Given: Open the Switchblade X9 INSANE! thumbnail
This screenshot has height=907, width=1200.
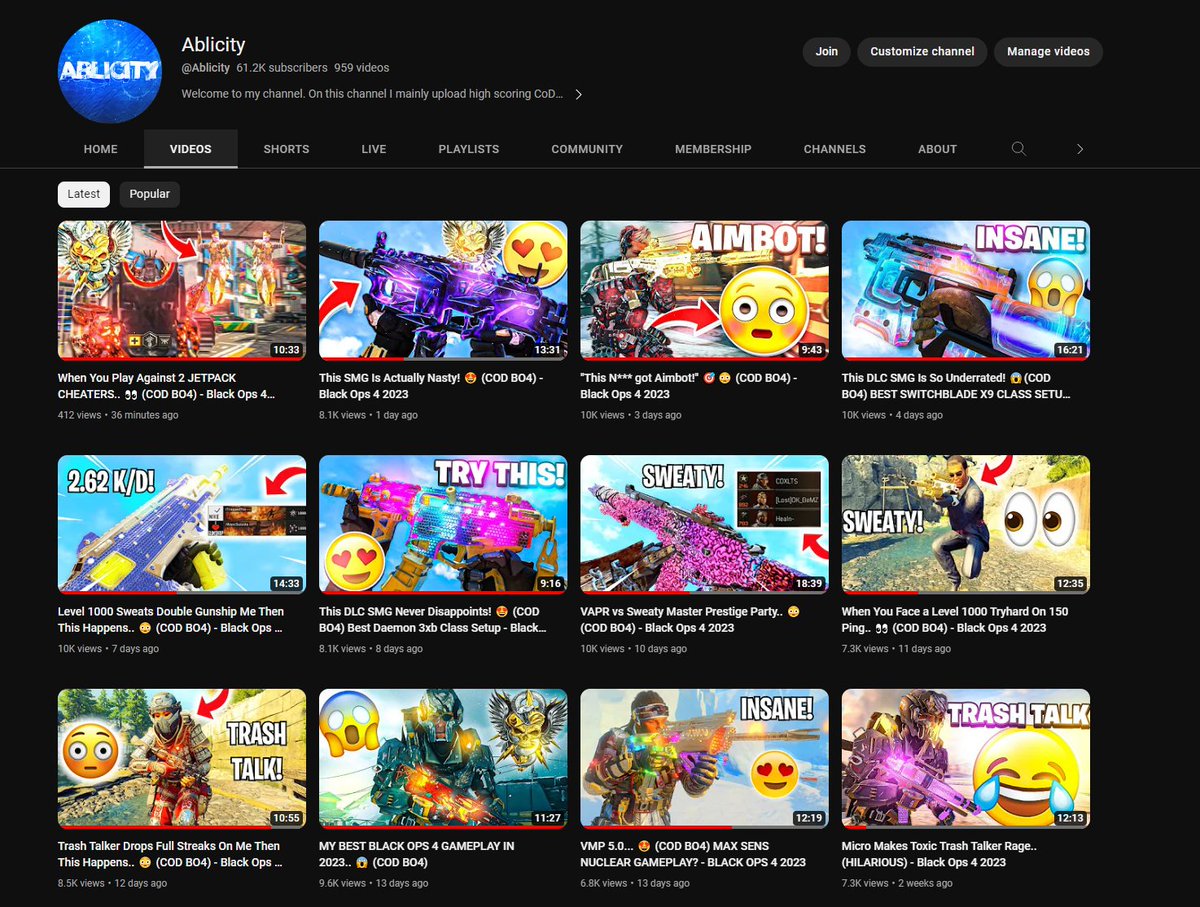Looking at the screenshot, I should click(966, 290).
